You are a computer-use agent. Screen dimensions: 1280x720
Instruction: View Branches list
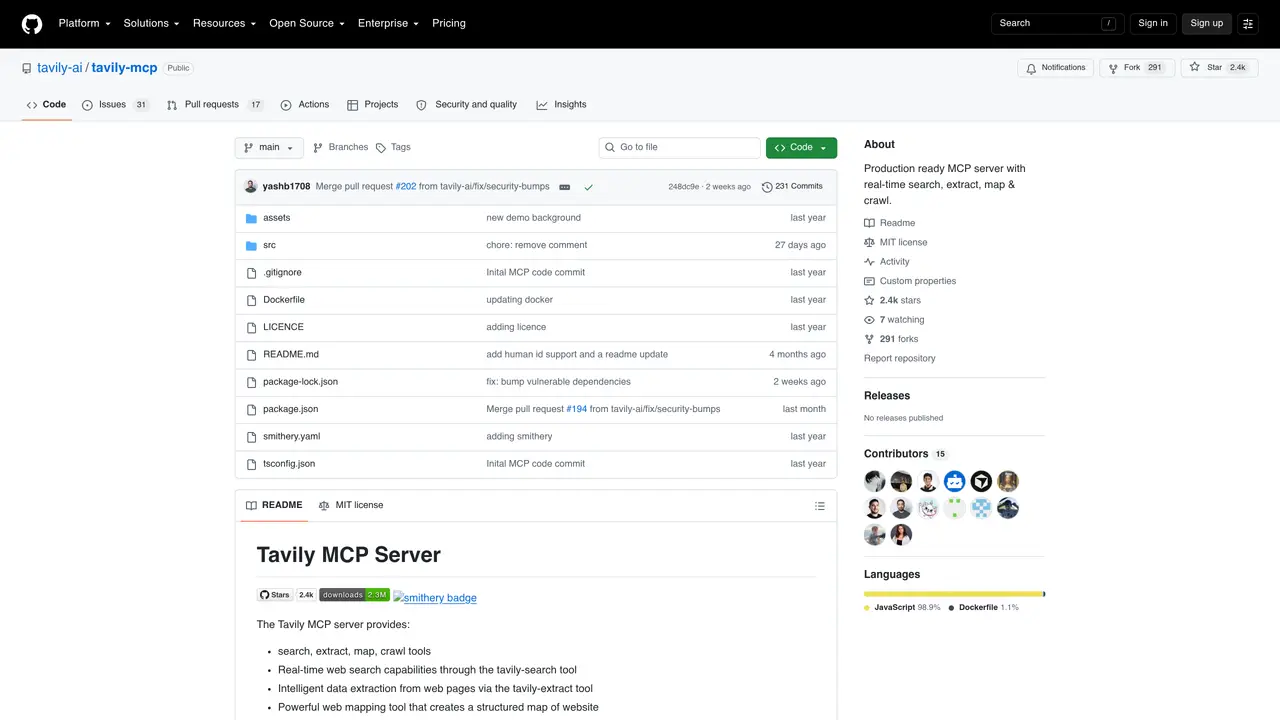click(340, 148)
